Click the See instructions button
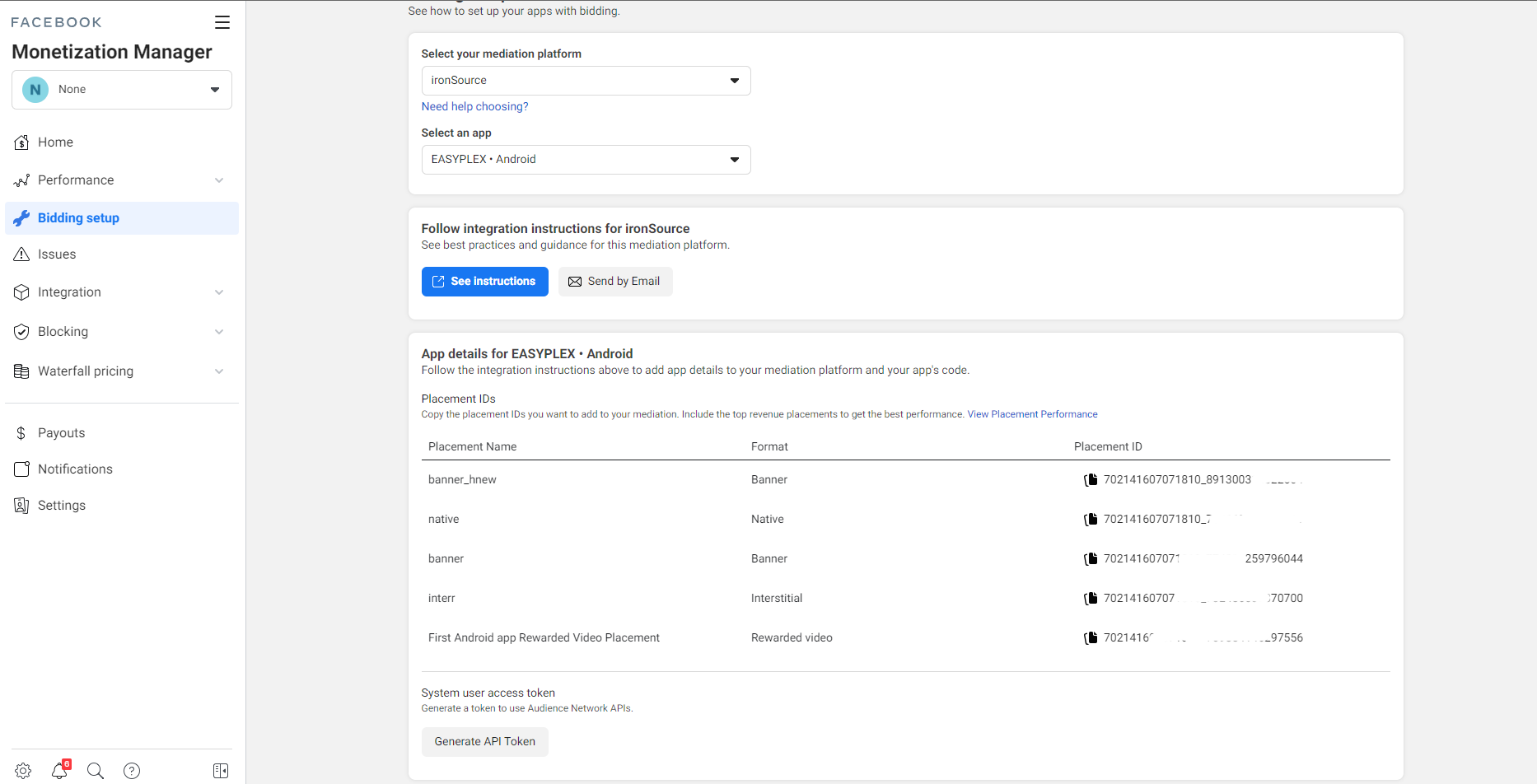 pos(484,282)
